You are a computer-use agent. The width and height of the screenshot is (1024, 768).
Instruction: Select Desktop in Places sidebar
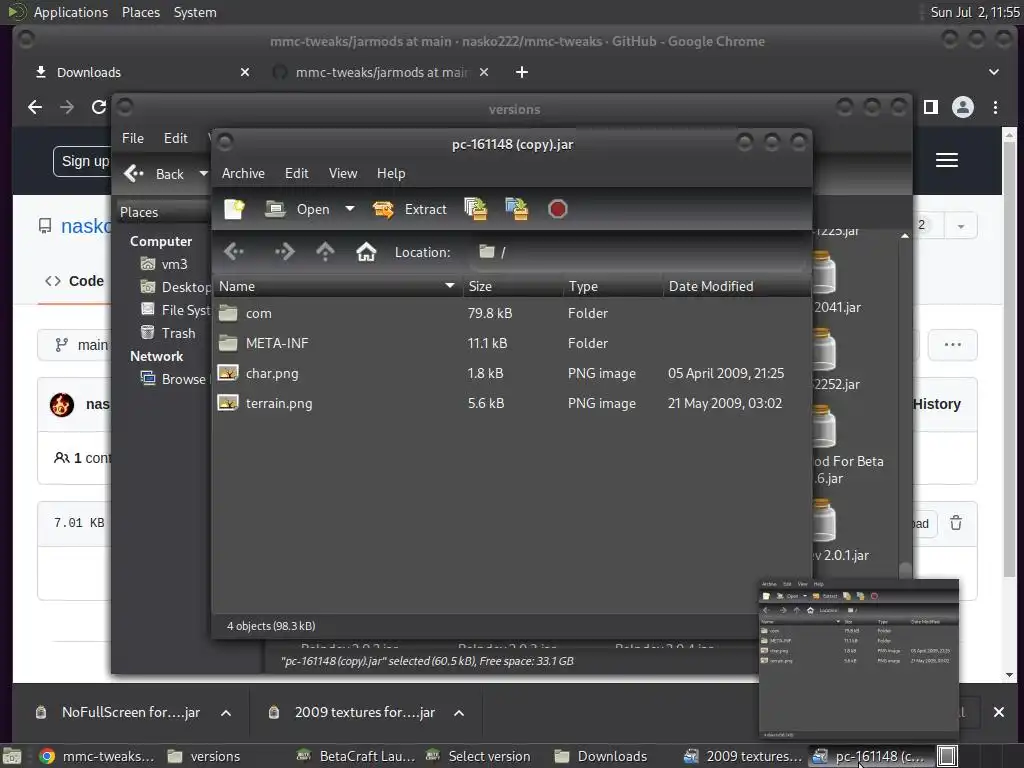(x=176, y=287)
